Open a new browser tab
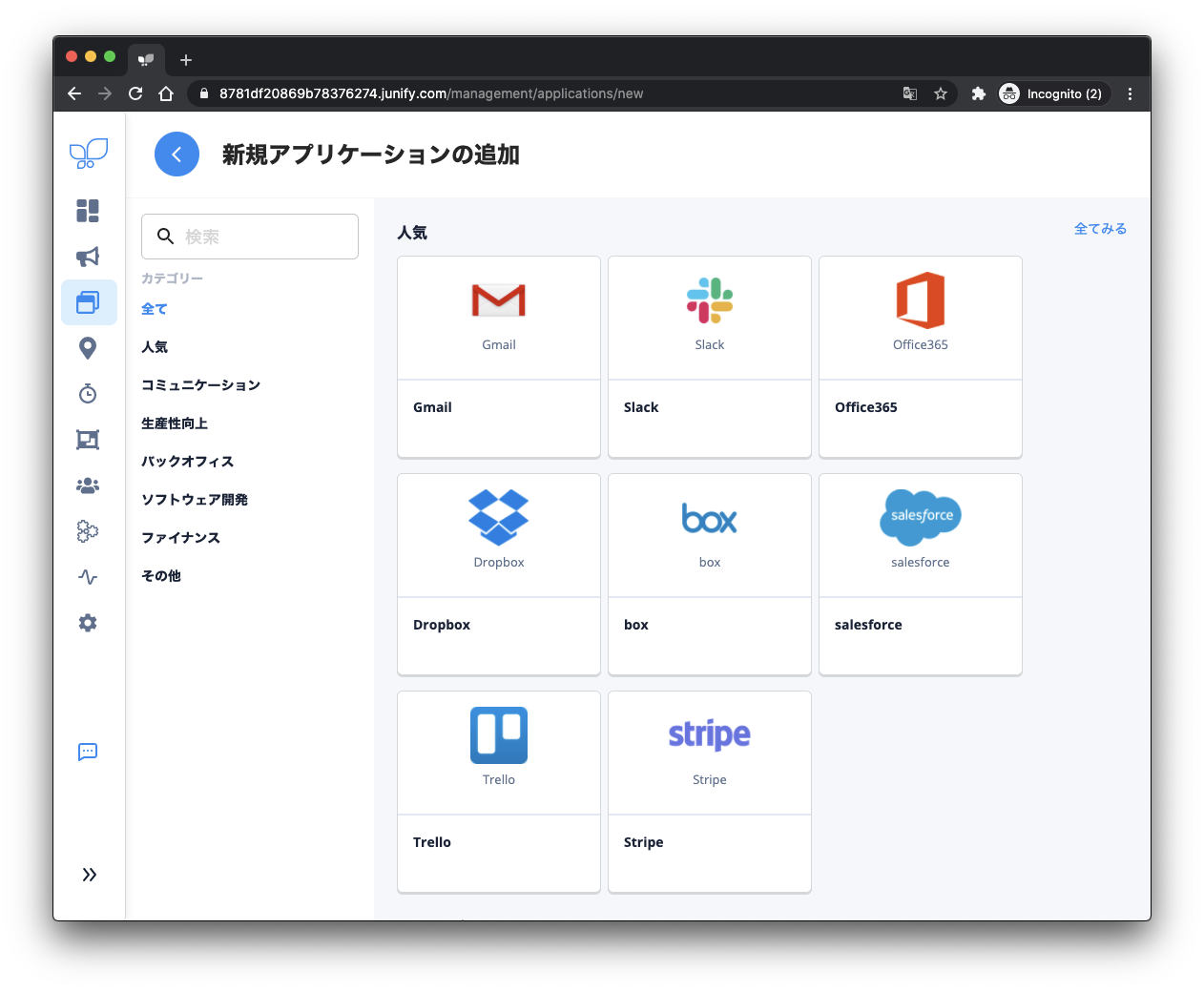The height and width of the screenshot is (991, 1204). [x=186, y=60]
